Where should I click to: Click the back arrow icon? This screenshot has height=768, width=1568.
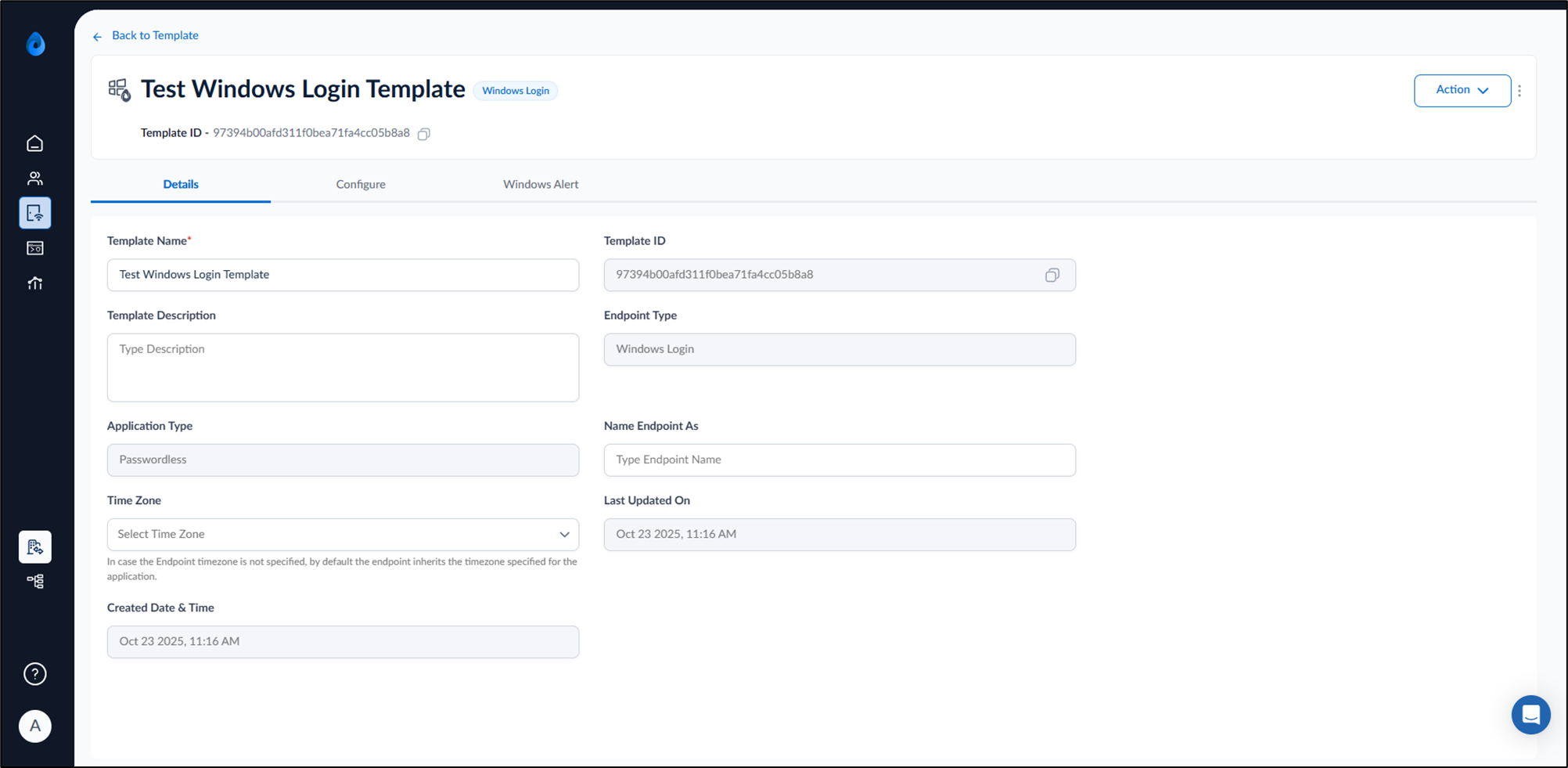pyautogui.click(x=97, y=37)
